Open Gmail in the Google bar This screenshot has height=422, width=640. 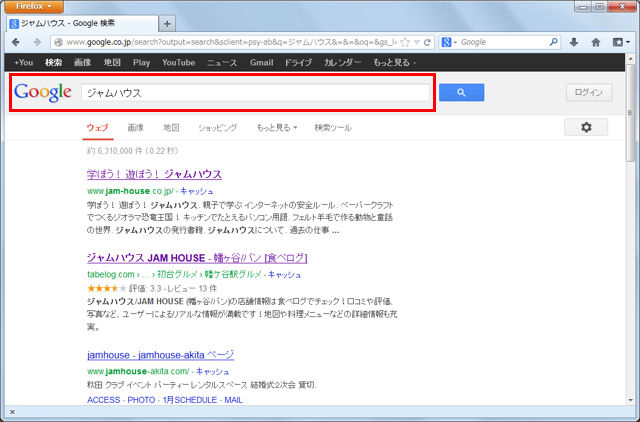click(x=261, y=63)
